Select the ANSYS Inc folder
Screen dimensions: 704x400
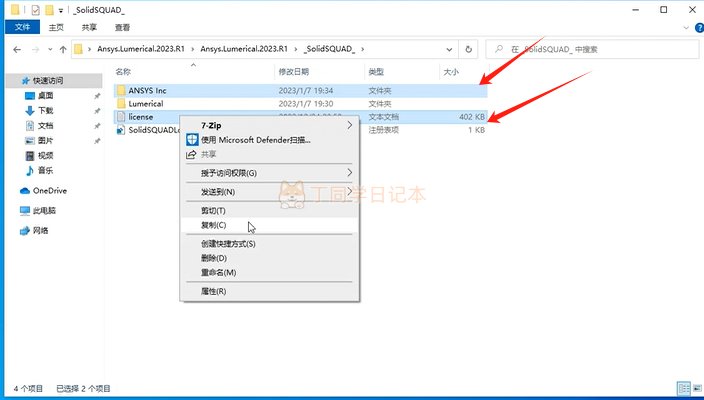click(300, 91)
